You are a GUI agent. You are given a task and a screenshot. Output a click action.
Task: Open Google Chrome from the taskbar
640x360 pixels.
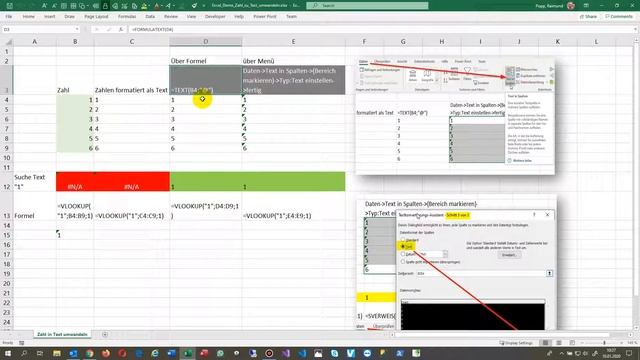(89, 353)
